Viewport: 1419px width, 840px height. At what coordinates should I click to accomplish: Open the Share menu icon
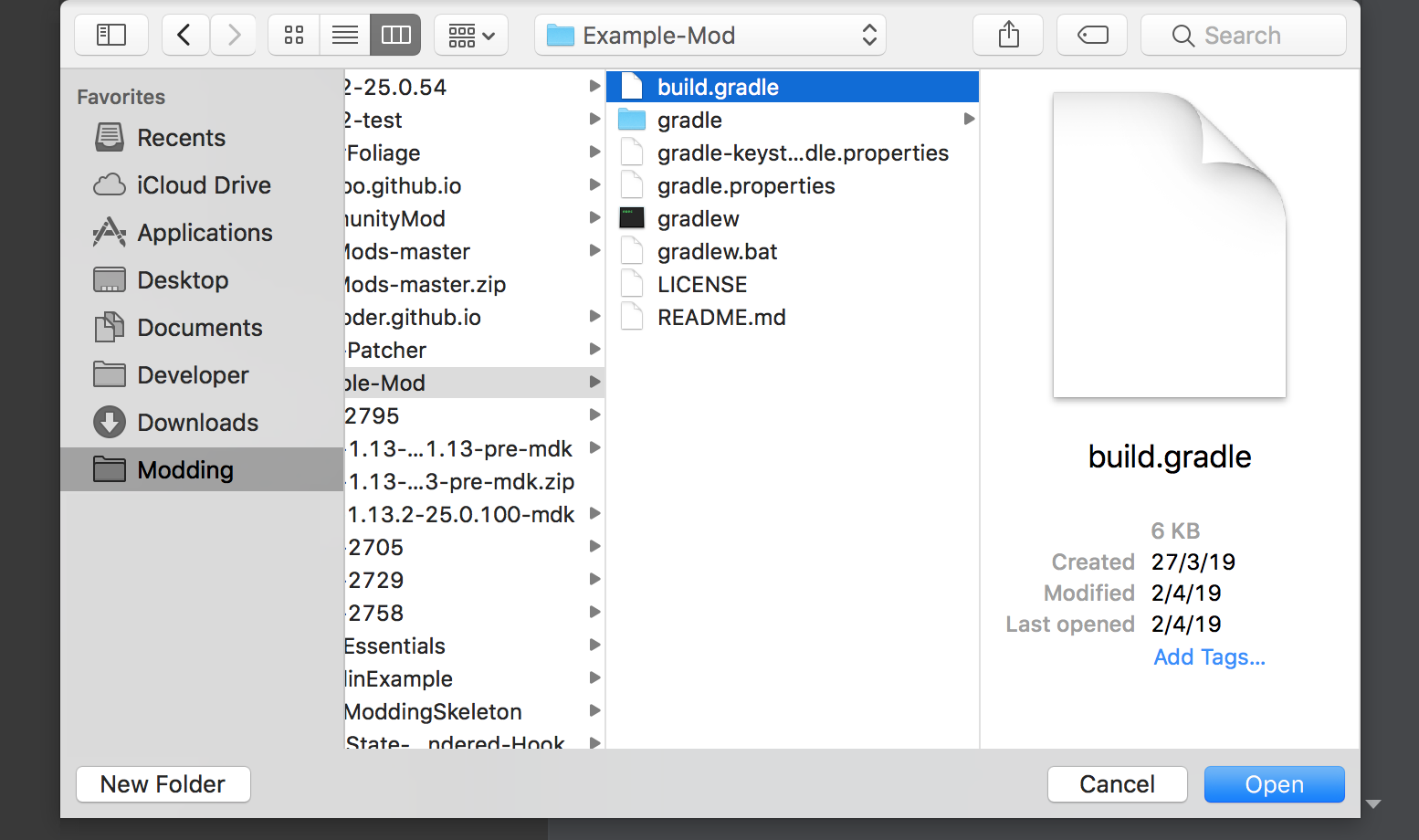1007,35
